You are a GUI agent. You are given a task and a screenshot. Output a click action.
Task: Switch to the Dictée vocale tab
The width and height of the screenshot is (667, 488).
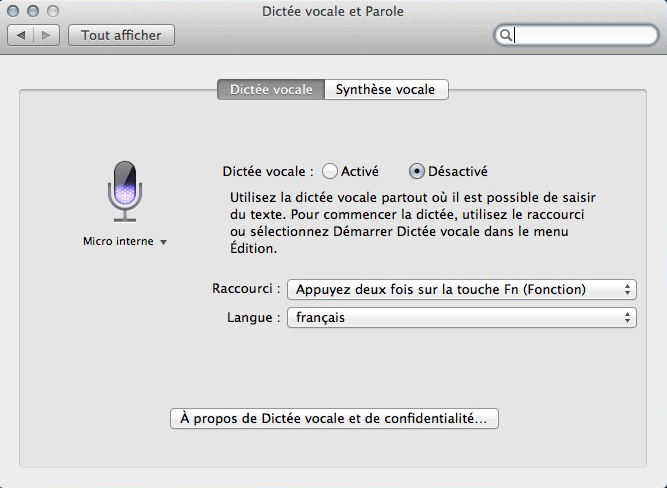click(x=271, y=89)
